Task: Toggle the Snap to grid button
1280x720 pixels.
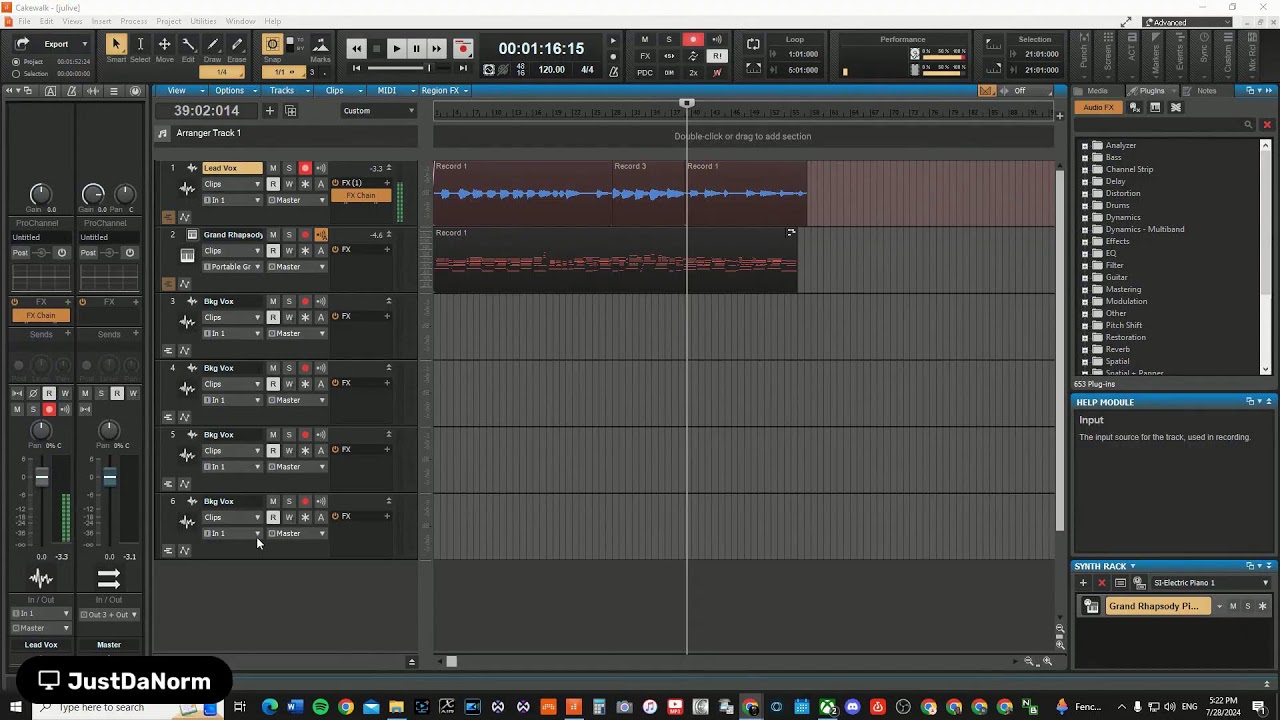Action: 272,44
